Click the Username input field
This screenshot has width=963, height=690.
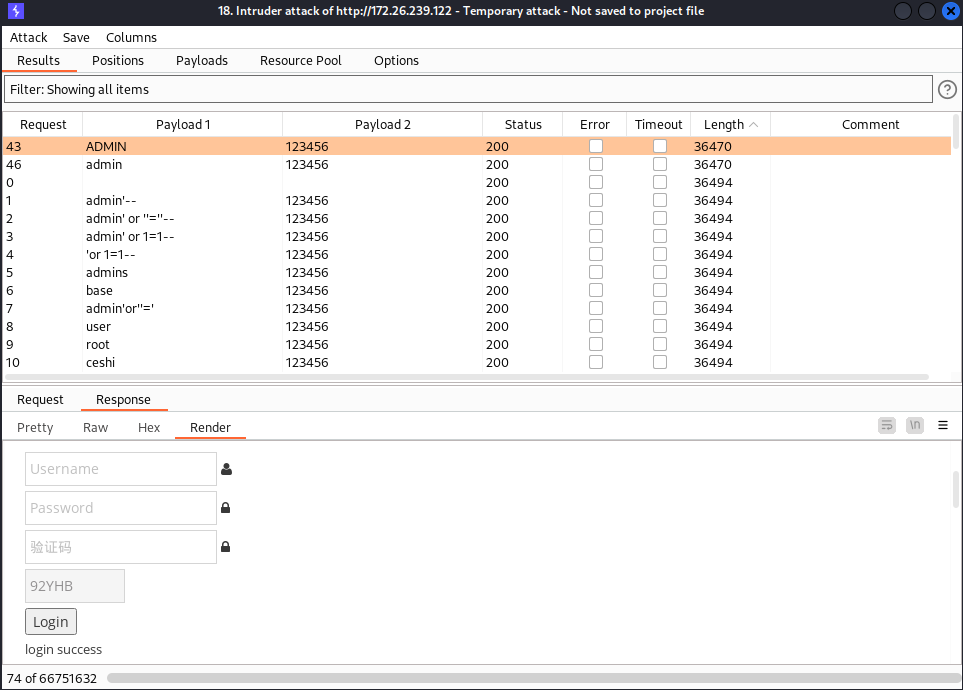[x=121, y=469]
